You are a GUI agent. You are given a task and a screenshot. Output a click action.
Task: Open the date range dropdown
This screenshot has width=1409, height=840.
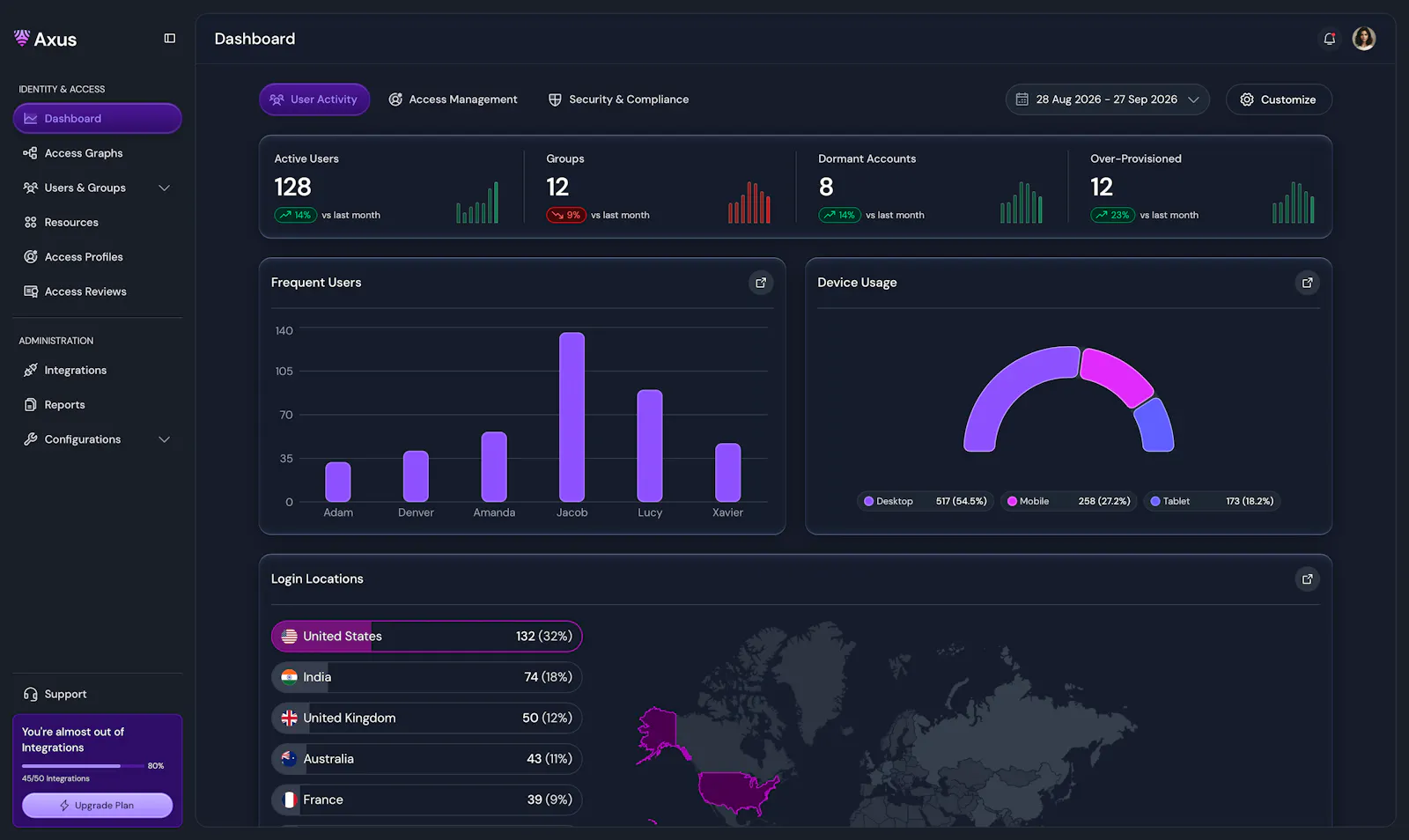1107,99
